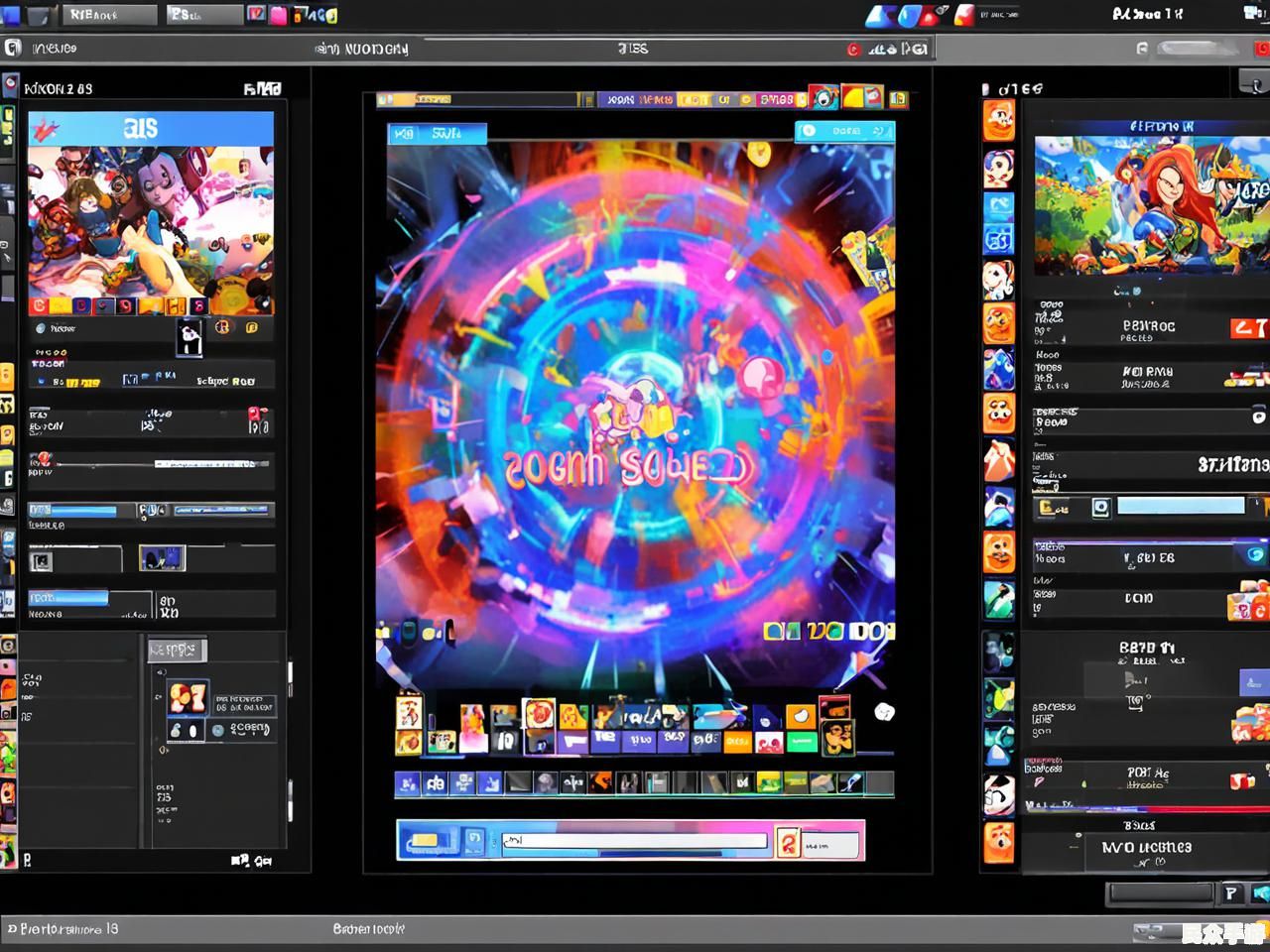Click the black-and-white portrait thumbnail under left artwork
Screen dimensions: 1270x952
click(190, 337)
